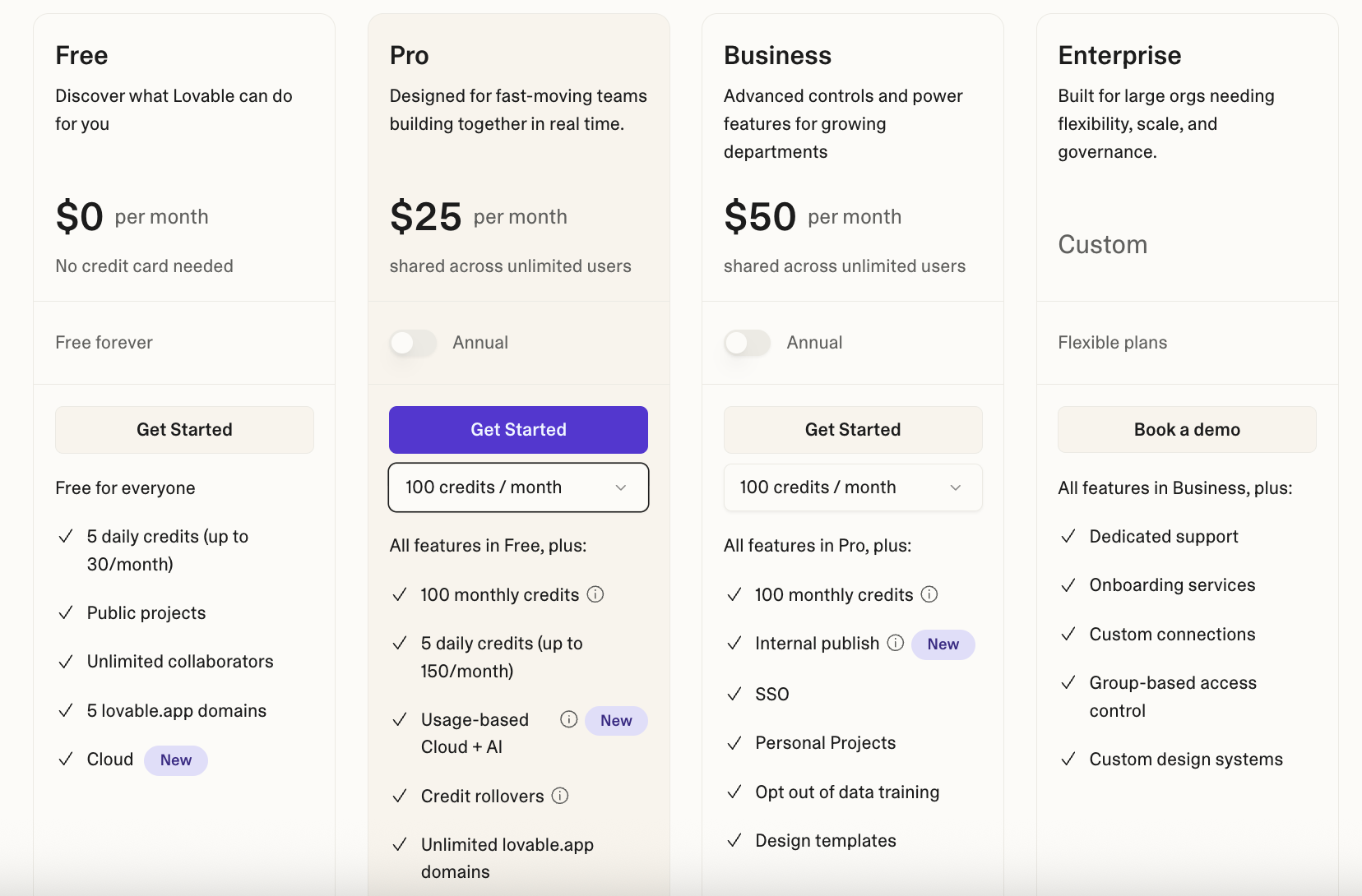Toggle Annual billing on the Pro plan
1362x896 pixels.
tap(413, 343)
